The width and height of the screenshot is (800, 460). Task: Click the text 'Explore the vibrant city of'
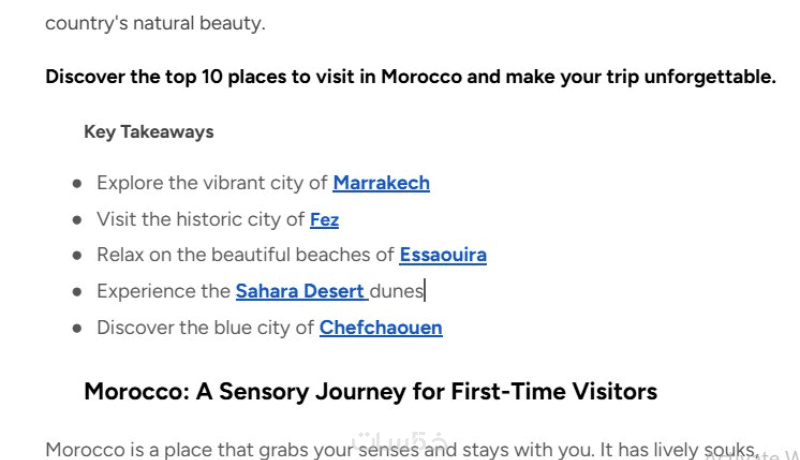212,183
